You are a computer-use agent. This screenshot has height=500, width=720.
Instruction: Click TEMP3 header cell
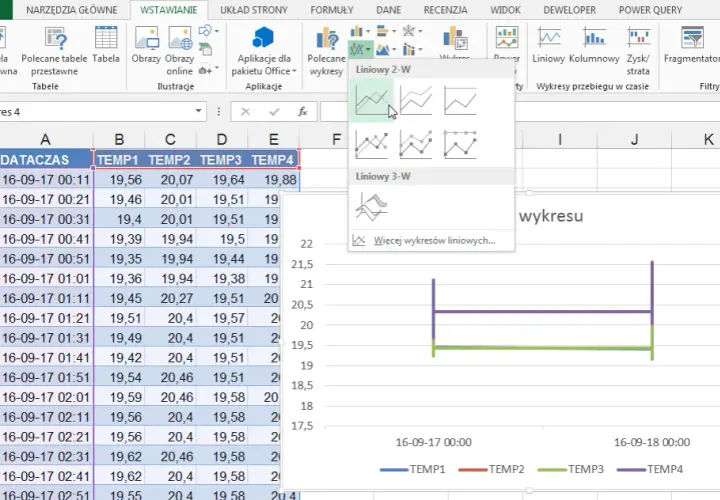click(222, 159)
